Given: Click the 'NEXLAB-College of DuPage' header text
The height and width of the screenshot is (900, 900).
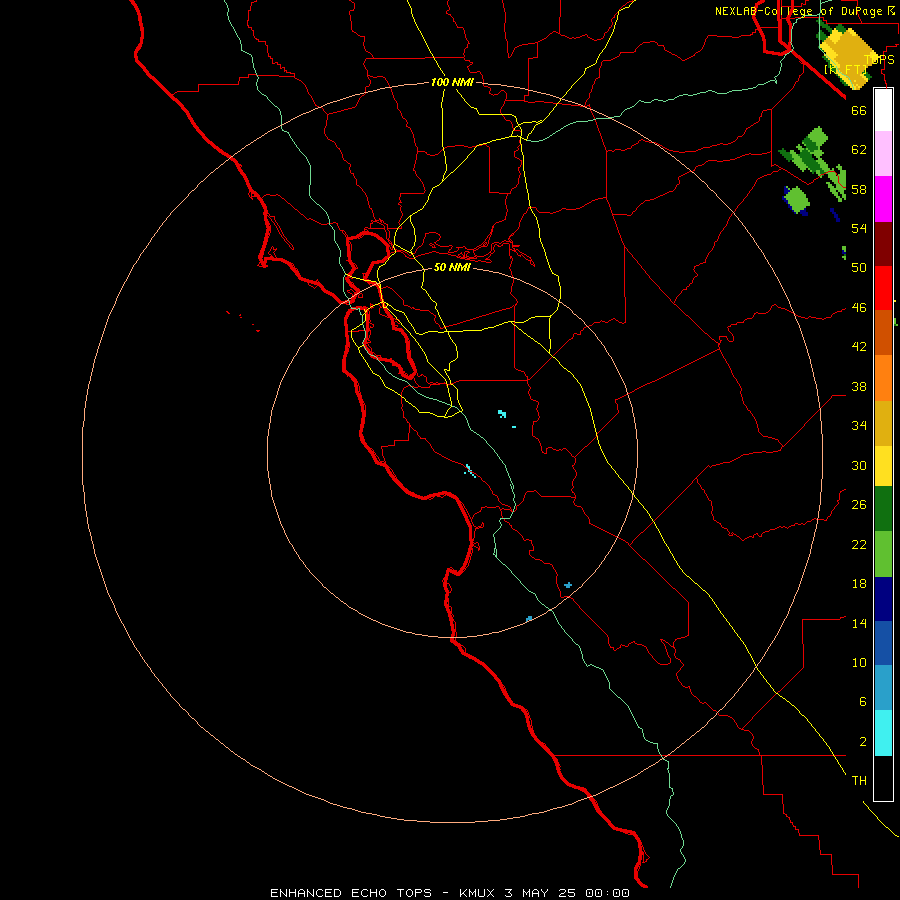Looking at the screenshot, I should click(800, 11).
